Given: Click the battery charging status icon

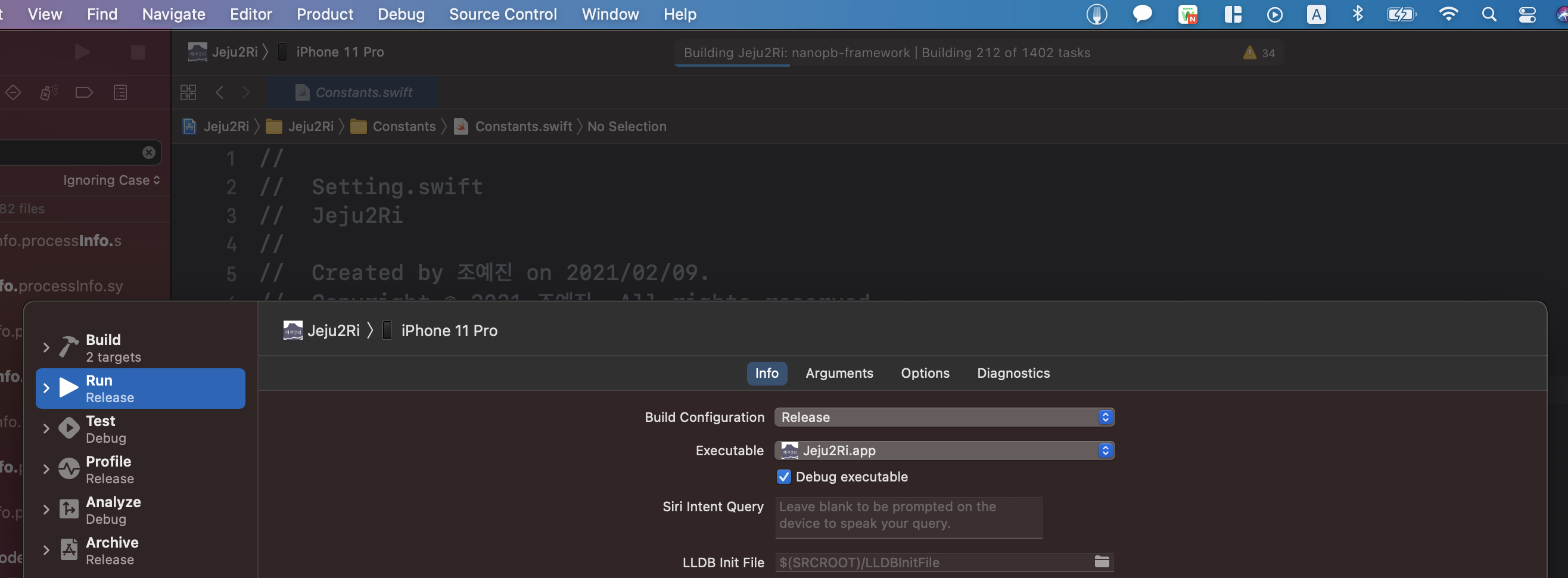Looking at the screenshot, I should (x=1402, y=15).
